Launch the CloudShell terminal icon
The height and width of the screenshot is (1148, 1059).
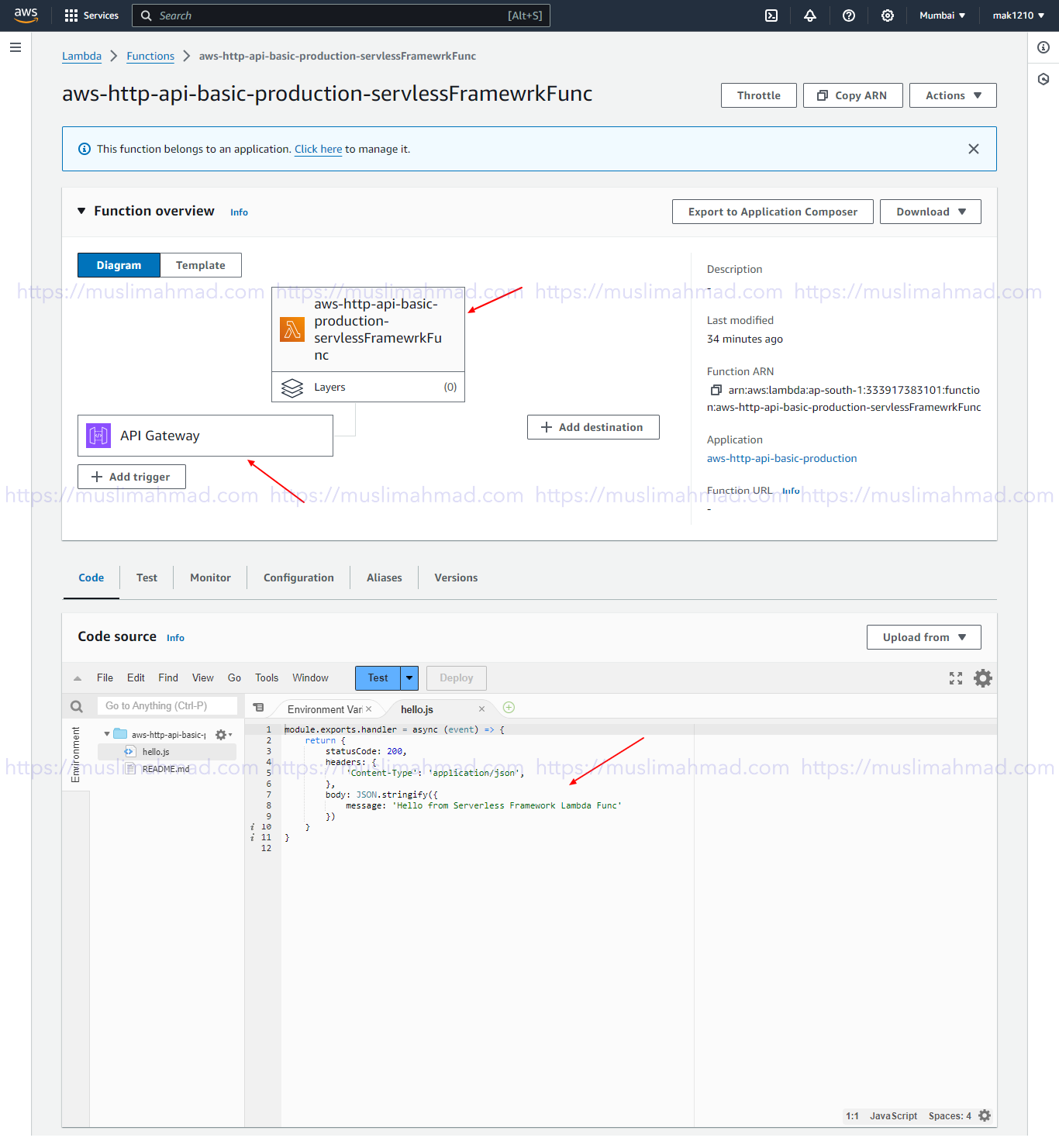[771, 16]
